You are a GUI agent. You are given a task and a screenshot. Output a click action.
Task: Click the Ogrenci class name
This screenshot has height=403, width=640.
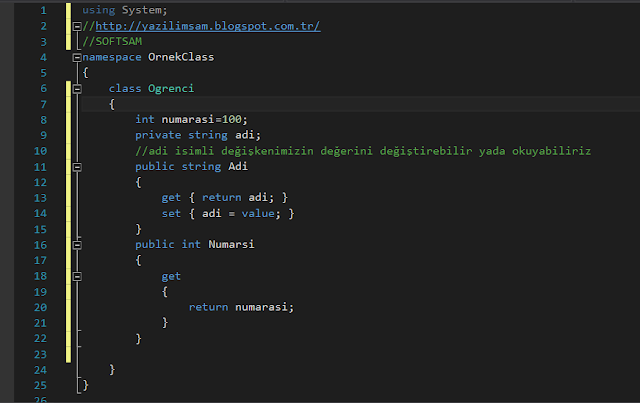click(x=171, y=89)
